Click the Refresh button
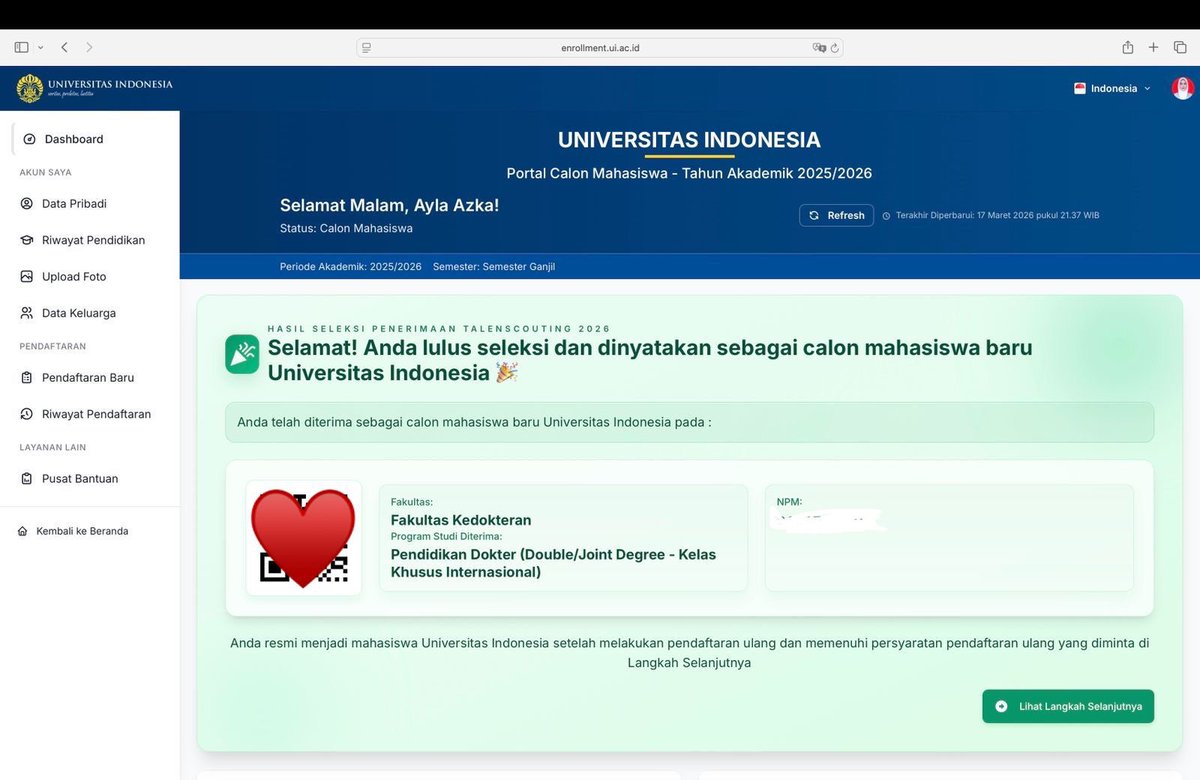The width and height of the screenshot is (1200, 780). pyautogui.click(x=836, y=215)
